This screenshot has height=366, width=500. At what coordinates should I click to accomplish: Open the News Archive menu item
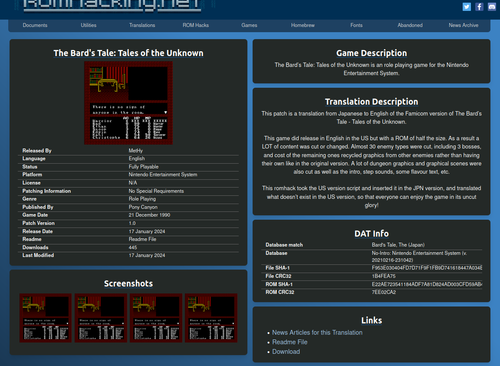tap(463, 25)
